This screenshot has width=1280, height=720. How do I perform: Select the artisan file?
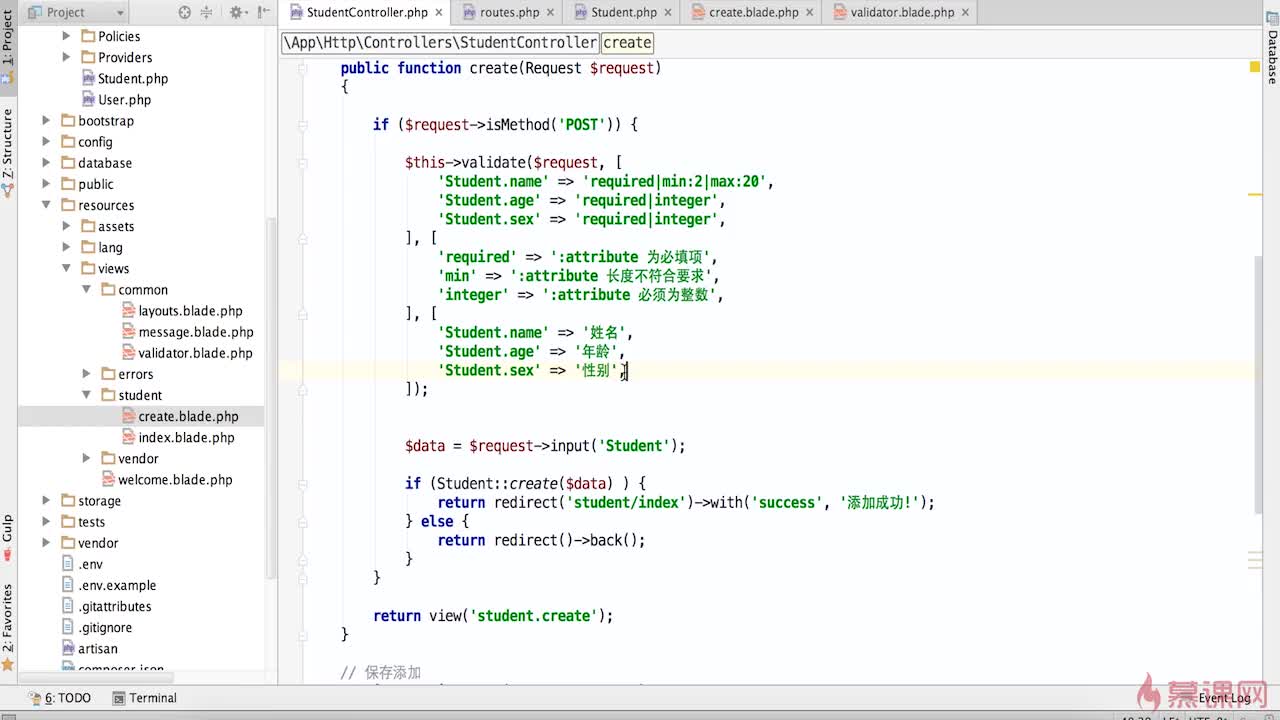[91, 648]
